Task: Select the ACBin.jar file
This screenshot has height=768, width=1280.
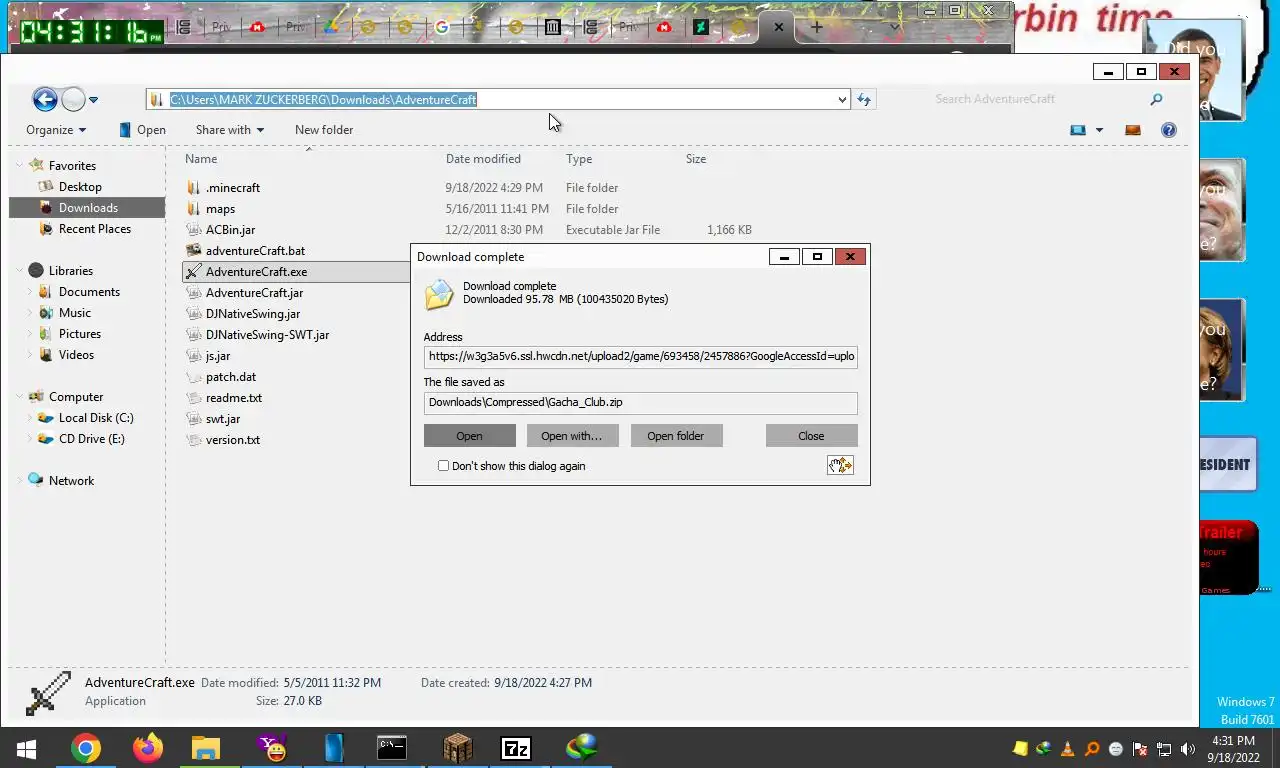Action: click(230, 230)
